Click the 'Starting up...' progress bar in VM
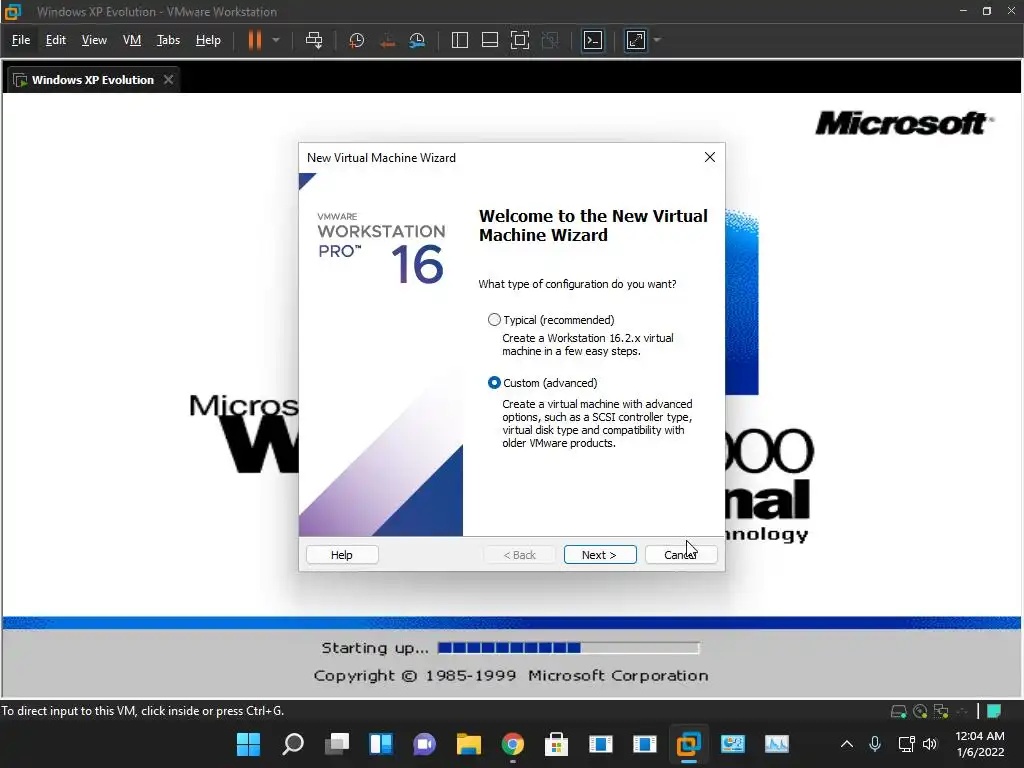Viewport: 1024px width, 768px height. 568,648
